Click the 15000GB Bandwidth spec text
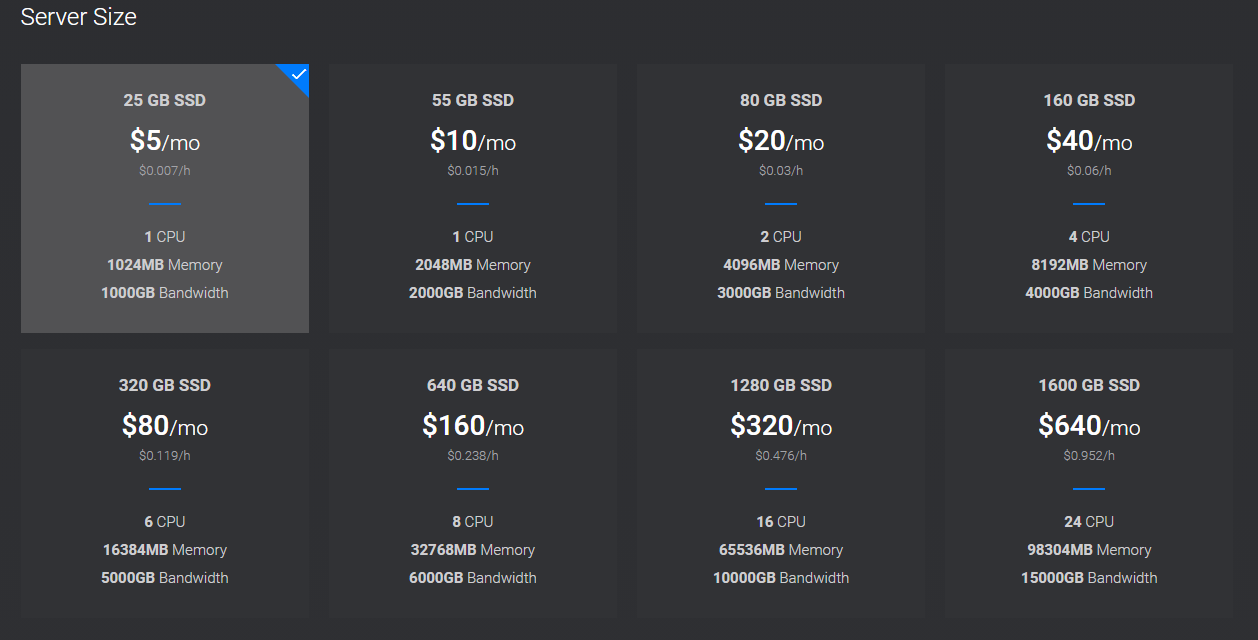 coord(1088,577)
